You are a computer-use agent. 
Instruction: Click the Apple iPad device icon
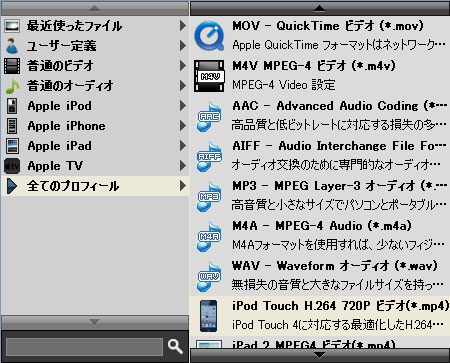point(12,146)
